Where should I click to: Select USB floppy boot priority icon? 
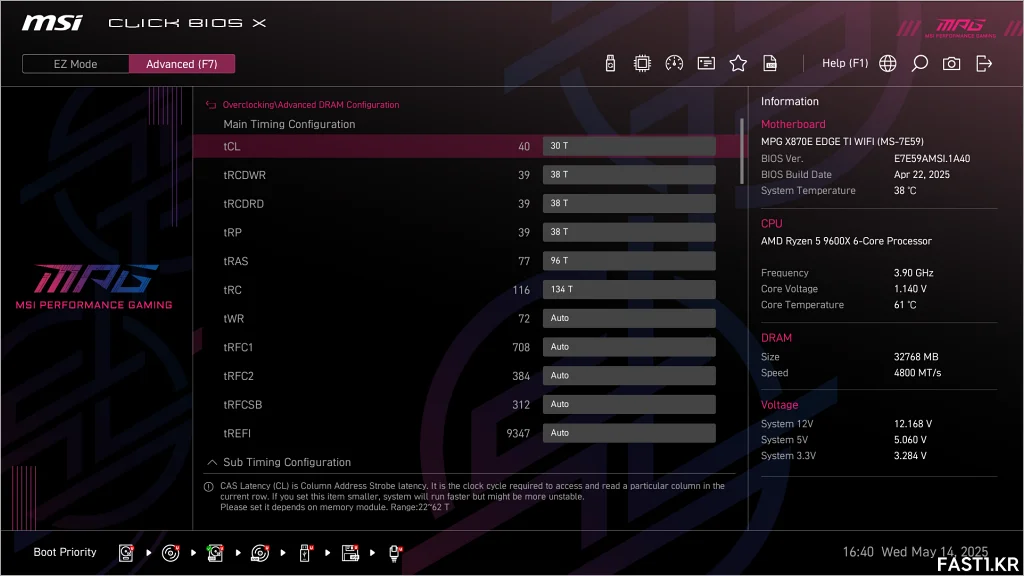click(350, 553)
